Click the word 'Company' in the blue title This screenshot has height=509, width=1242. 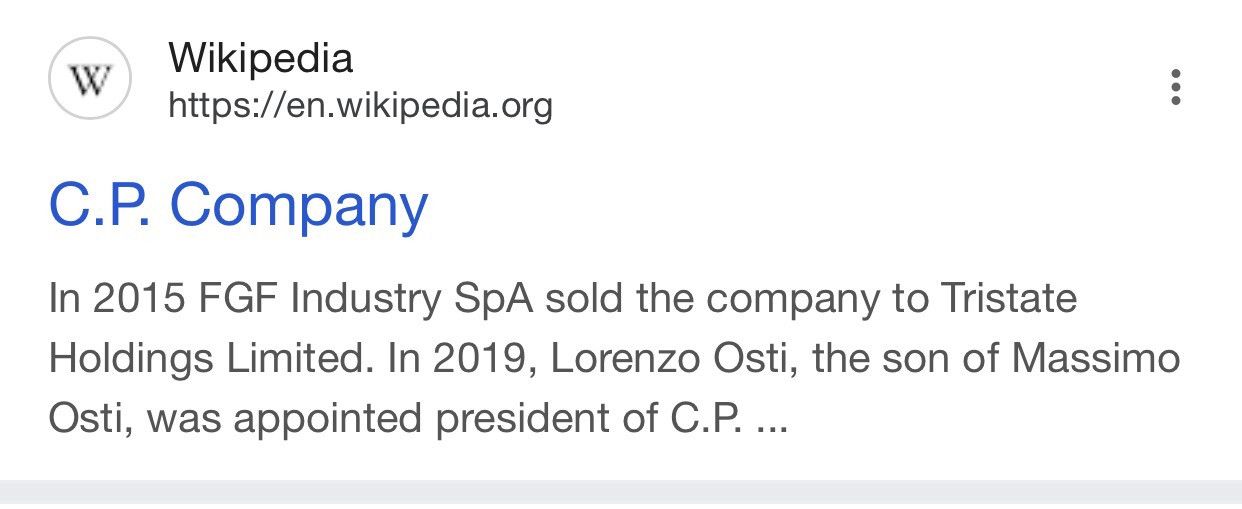(299, 207)
